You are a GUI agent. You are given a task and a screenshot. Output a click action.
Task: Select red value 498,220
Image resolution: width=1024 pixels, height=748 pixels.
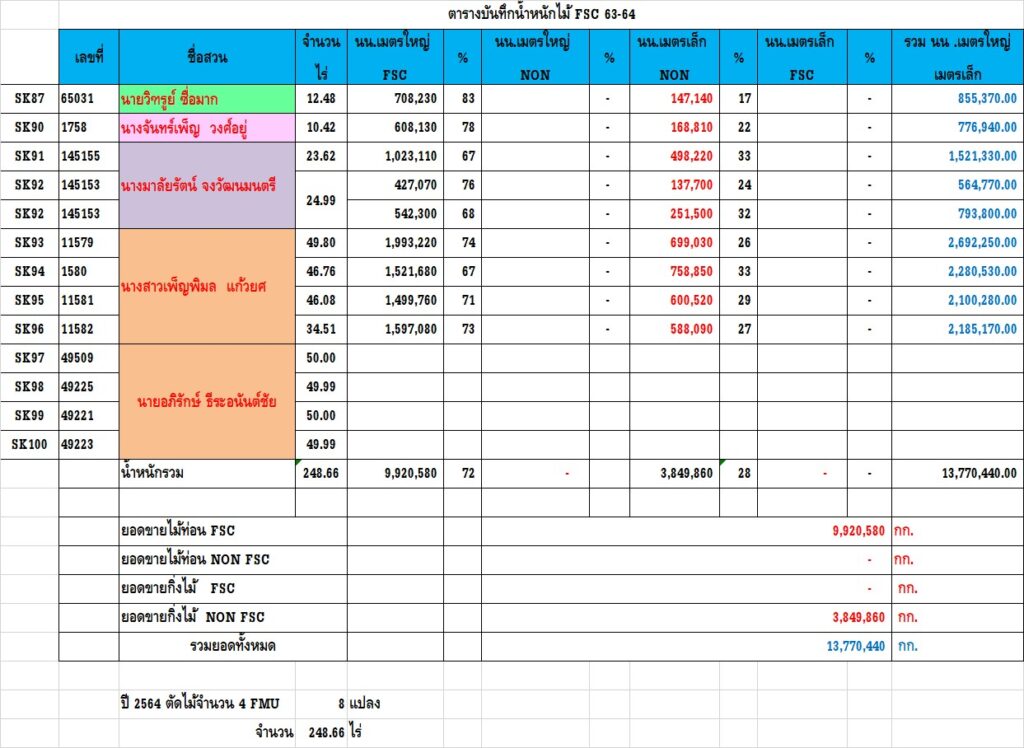(x=674, y=156)
